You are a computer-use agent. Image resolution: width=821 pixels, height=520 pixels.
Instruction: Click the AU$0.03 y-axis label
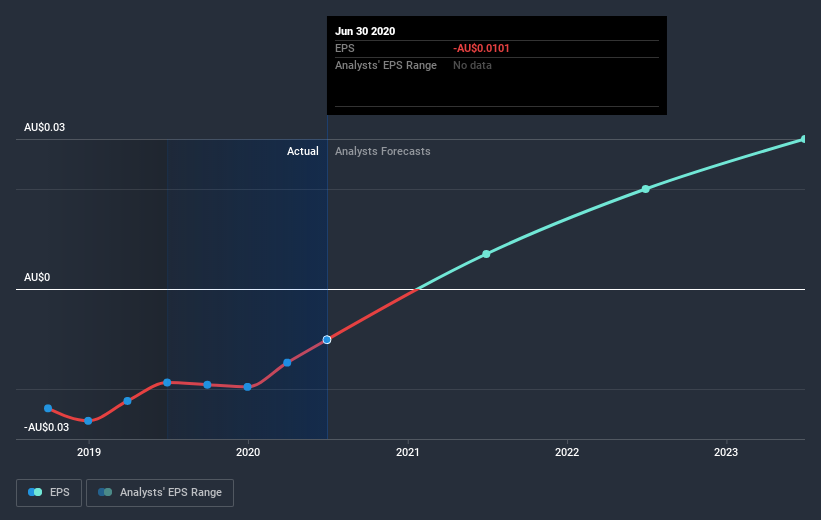pos(45,127)
